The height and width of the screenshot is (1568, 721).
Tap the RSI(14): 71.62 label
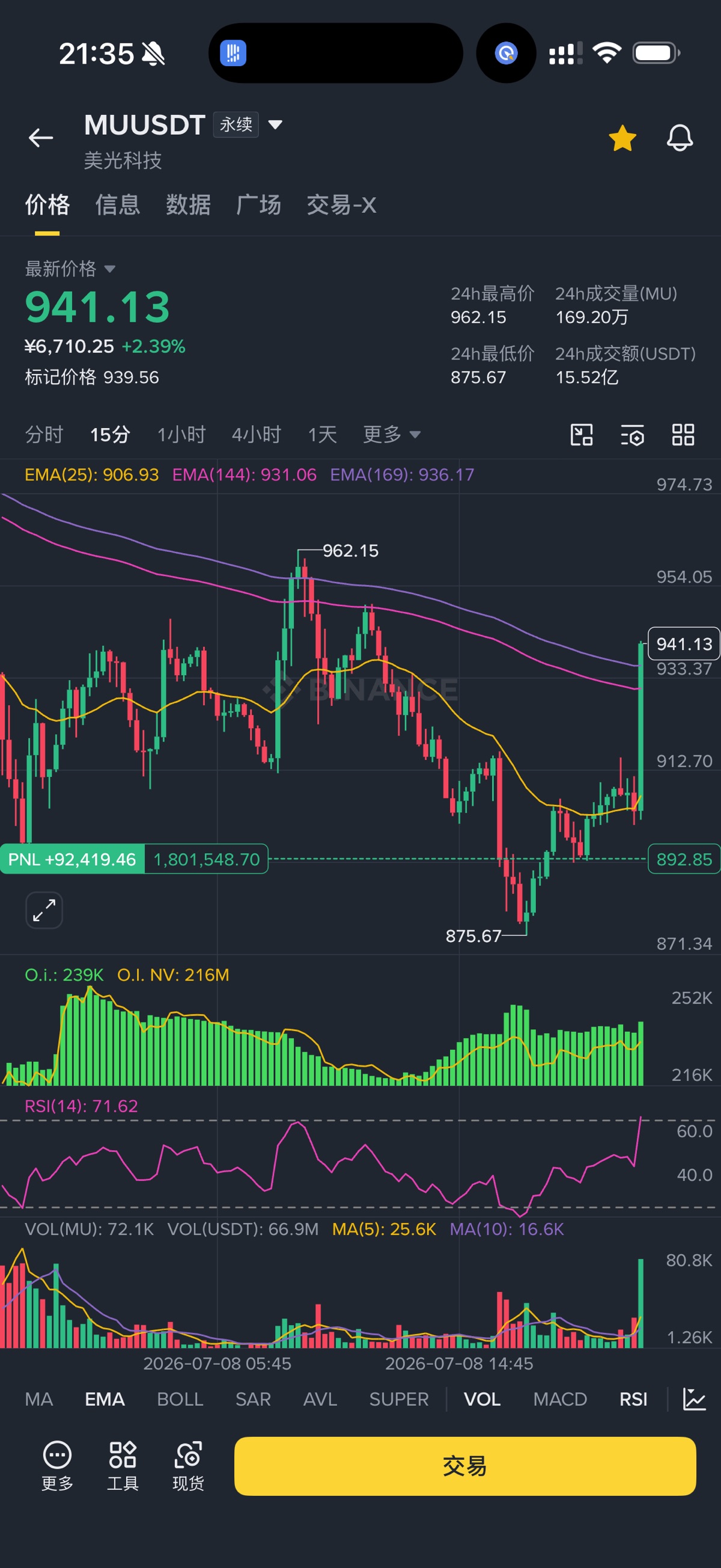[x=82, y=1106]
